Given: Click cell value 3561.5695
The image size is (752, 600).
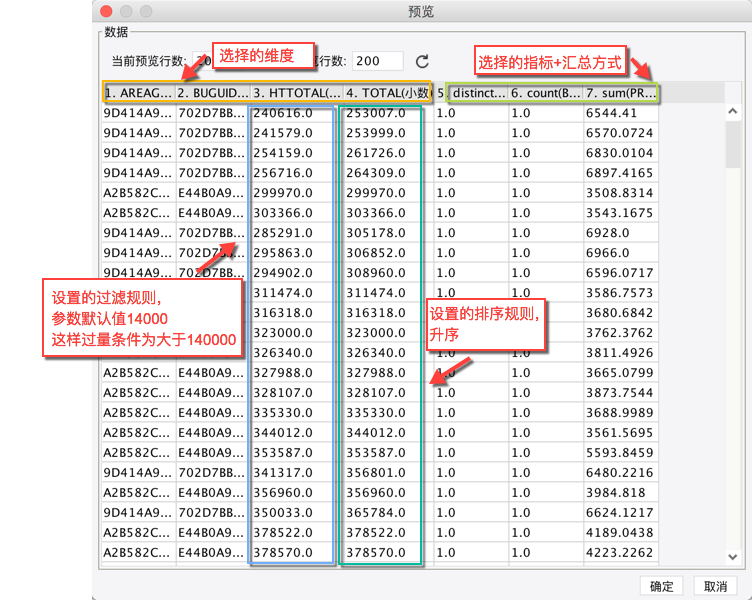Looking at the screenshot, I should [619, 433].
